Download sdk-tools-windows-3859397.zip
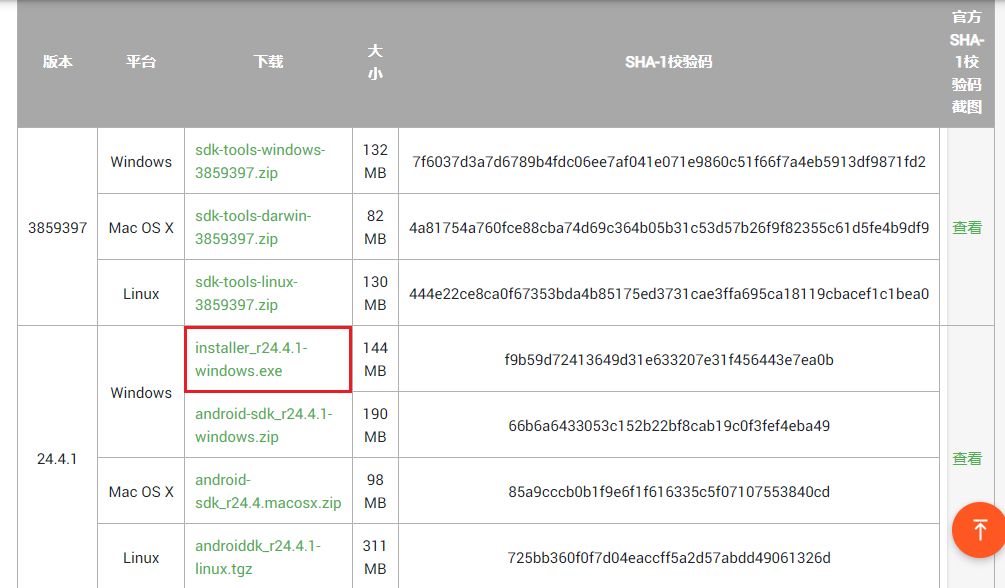1005x588 pixels. [260, 161]
